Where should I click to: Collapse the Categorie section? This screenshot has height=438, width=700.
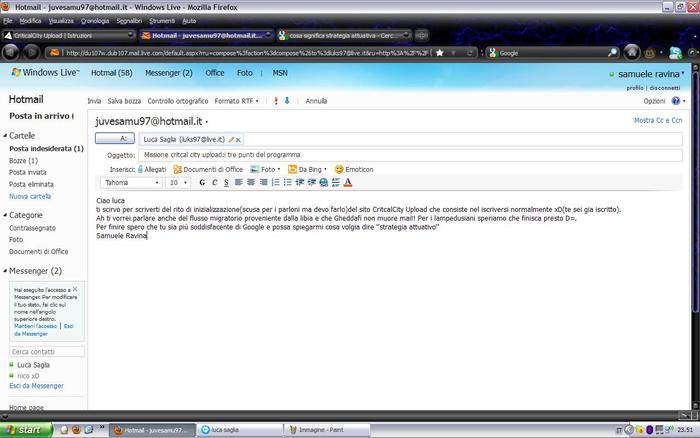coord(5,215)
